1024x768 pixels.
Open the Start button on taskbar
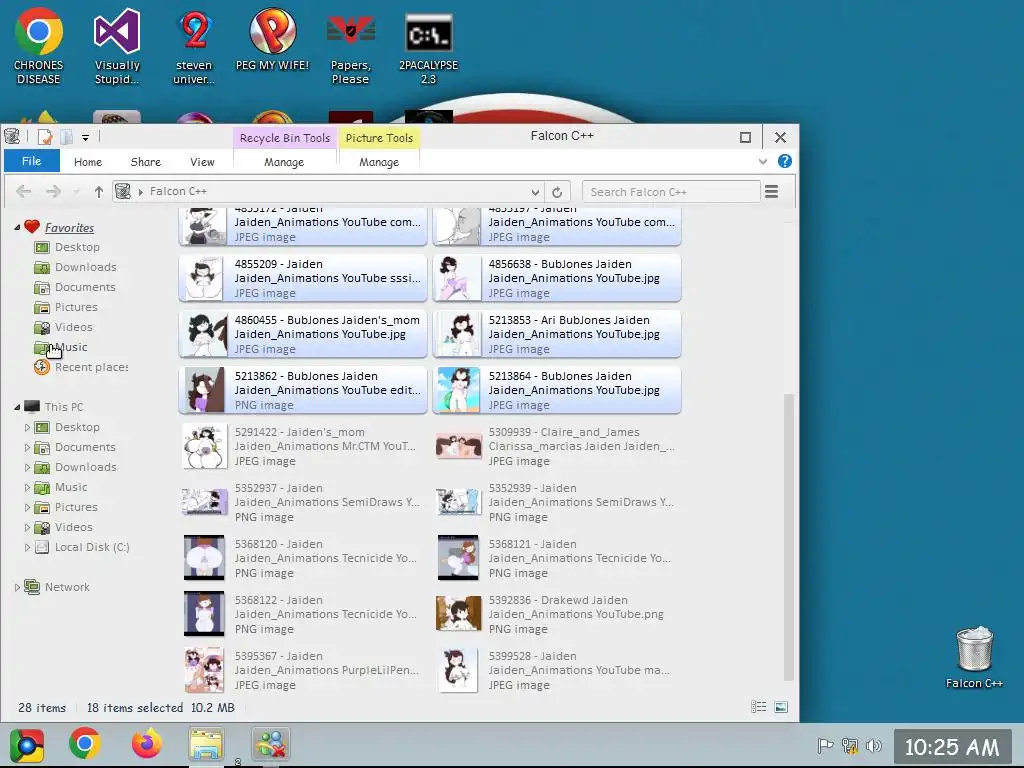[27, 745]
